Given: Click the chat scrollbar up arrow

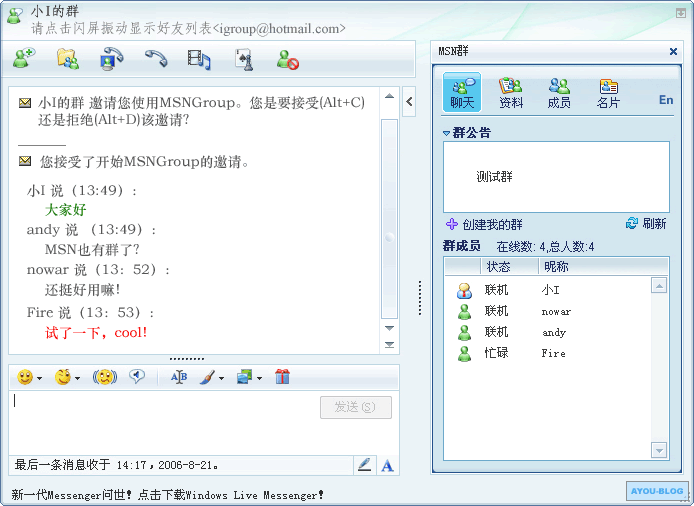Looking at the screenshot, I should point(389,96).
